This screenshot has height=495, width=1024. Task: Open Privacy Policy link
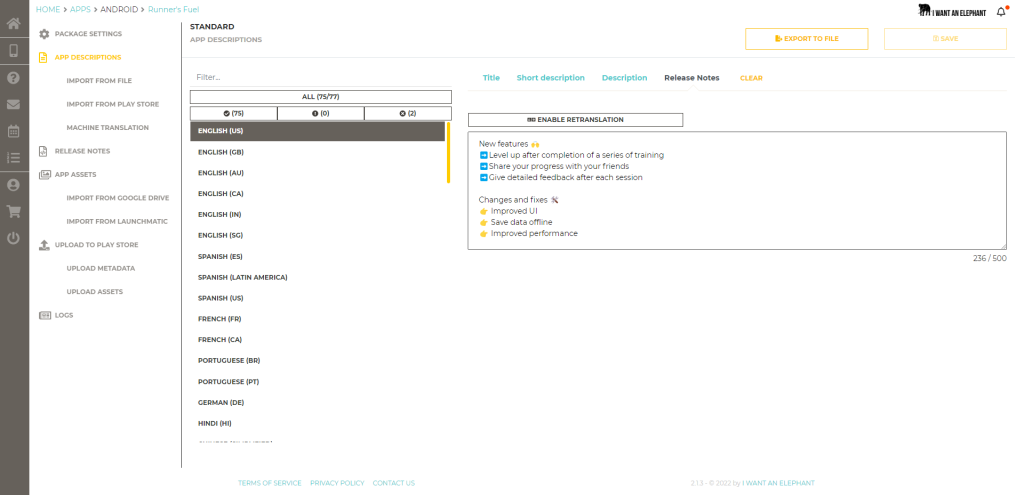pos(337,484)
